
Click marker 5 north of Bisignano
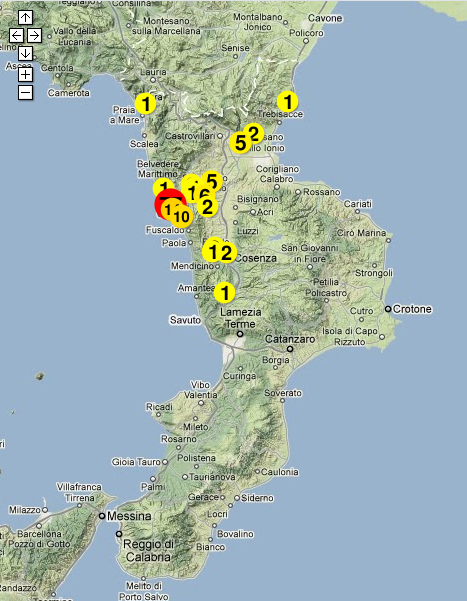tap(212, 180)
